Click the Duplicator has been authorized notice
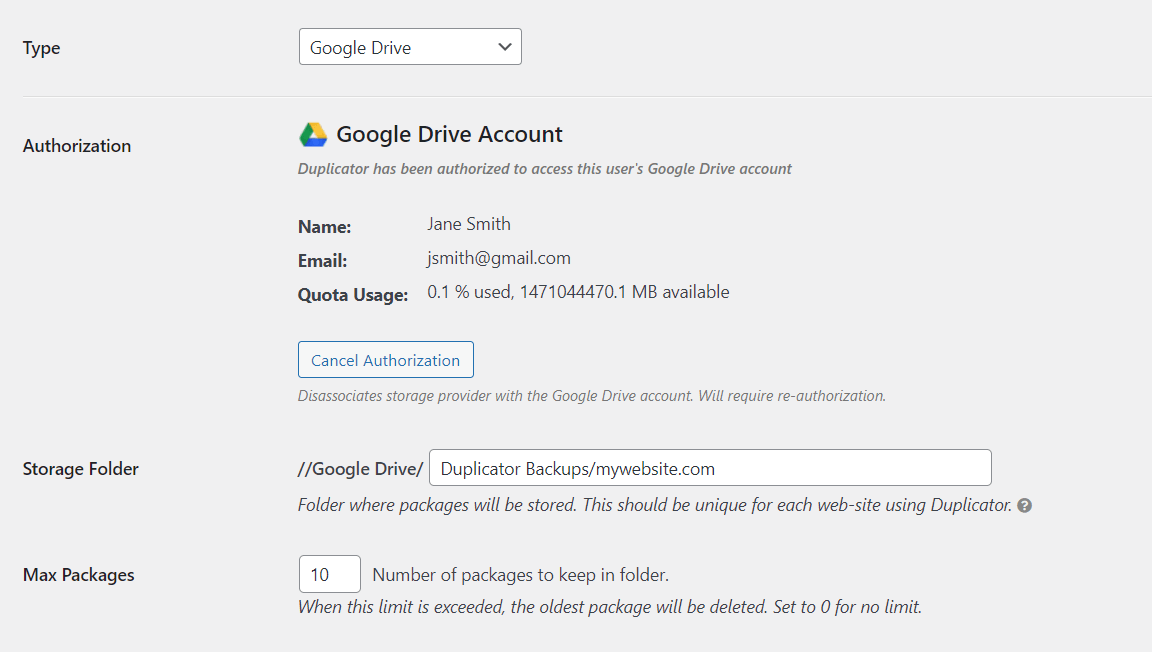The image size is (1152, 652). tap(544, 169)
